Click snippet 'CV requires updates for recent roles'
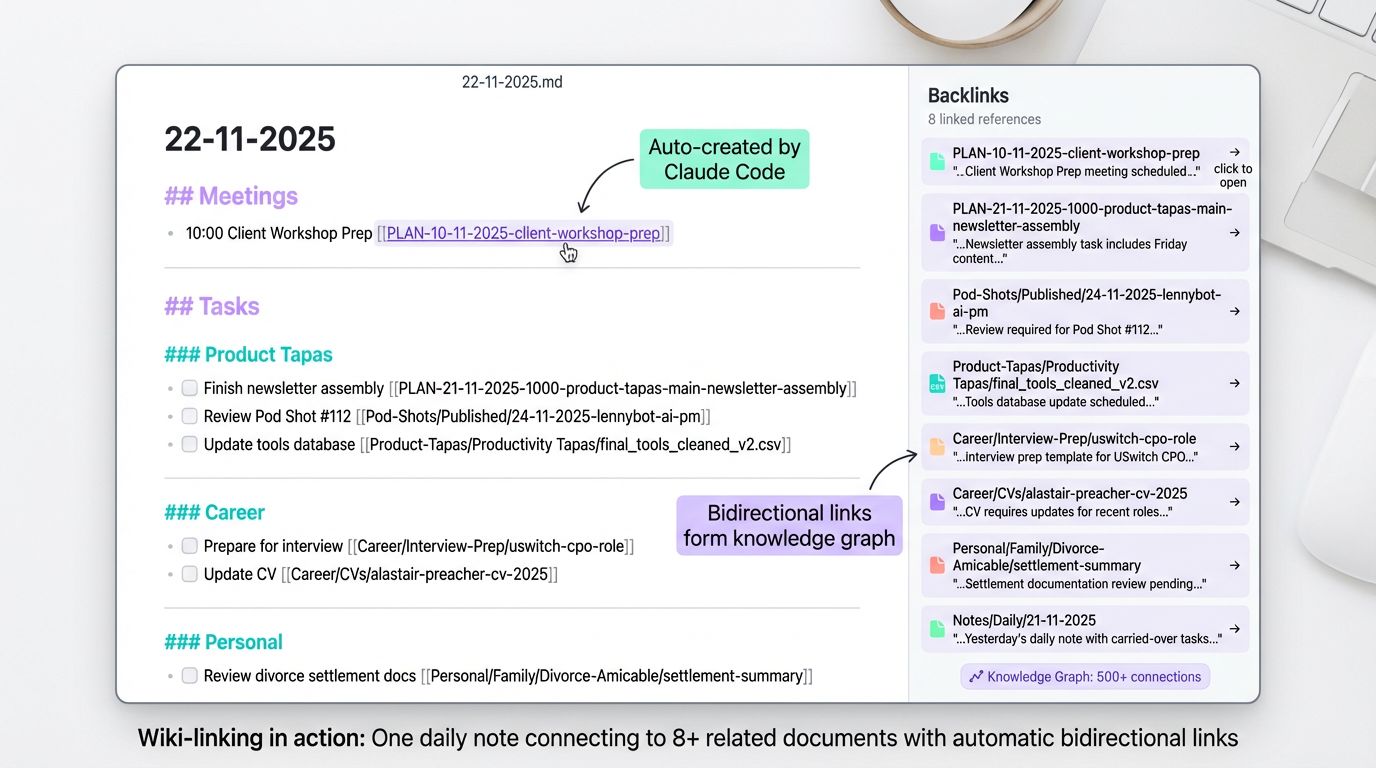1376x768 pixels. (1062, 512)
